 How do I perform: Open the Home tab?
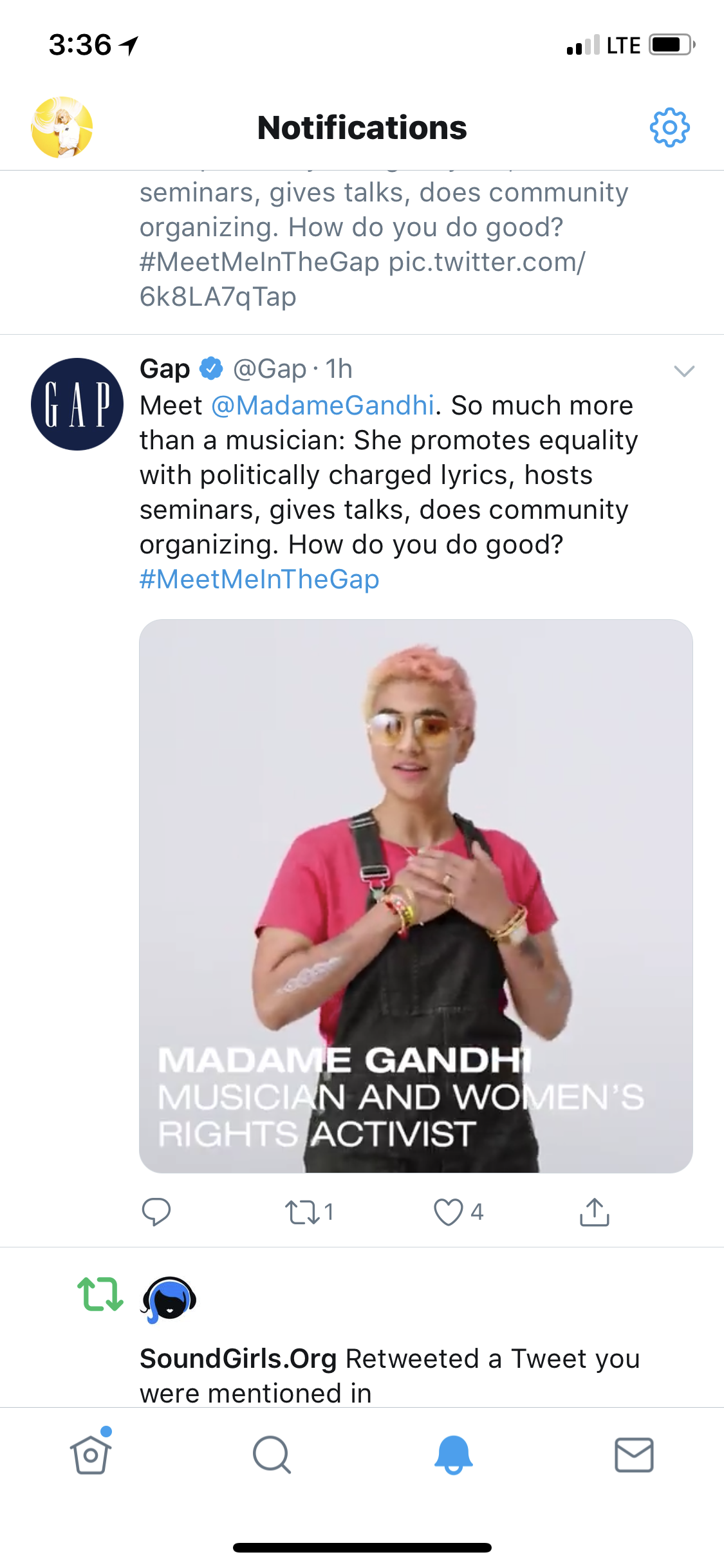[x=91, y=1455]
